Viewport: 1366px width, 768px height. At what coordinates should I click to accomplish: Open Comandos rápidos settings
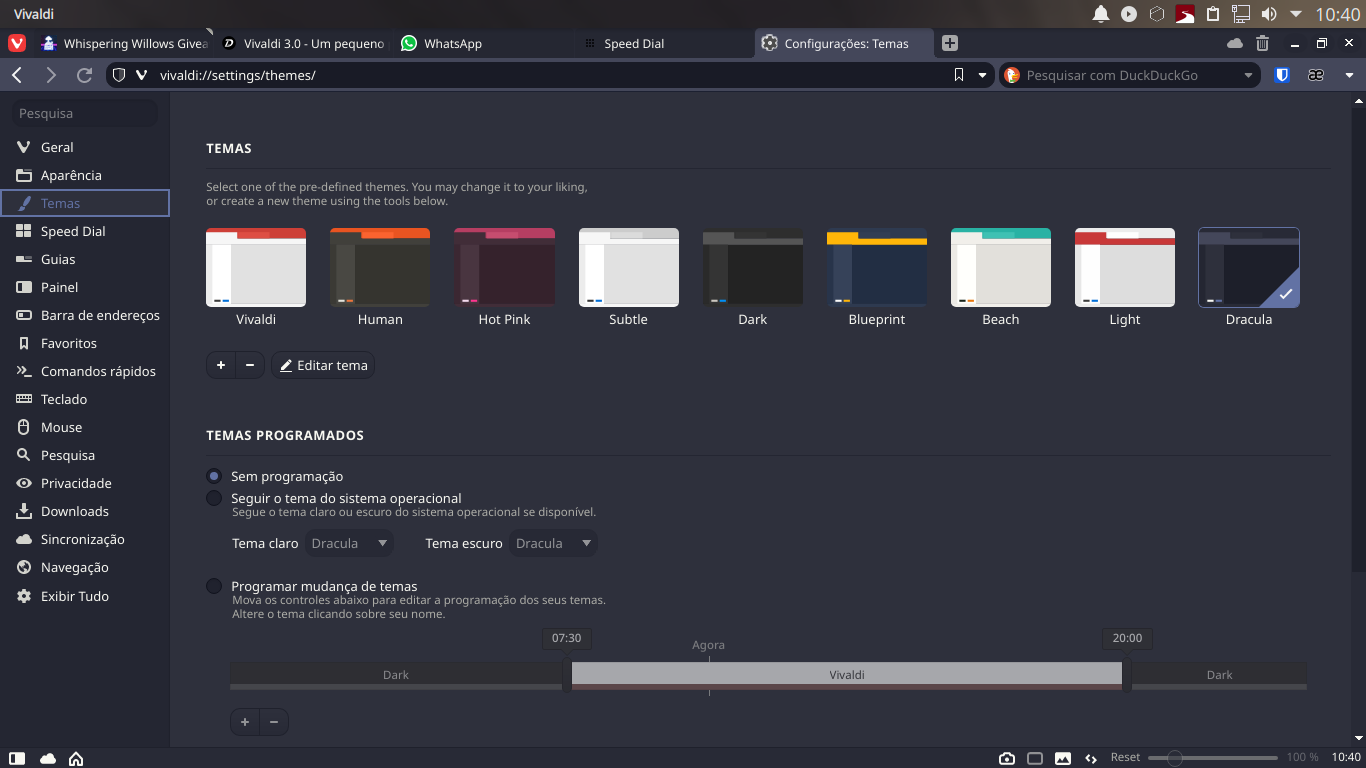(x=85, y=371)
